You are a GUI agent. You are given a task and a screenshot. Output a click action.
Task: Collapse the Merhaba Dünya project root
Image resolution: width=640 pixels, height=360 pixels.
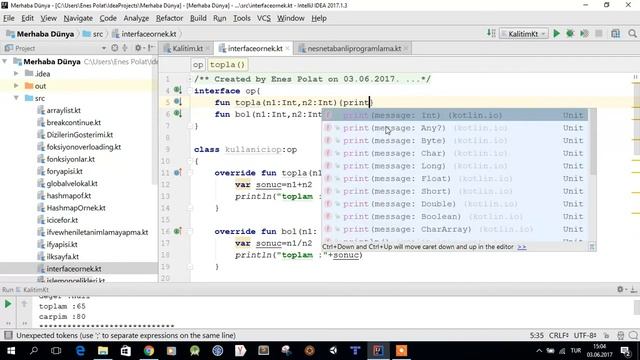tap(5, 62)
